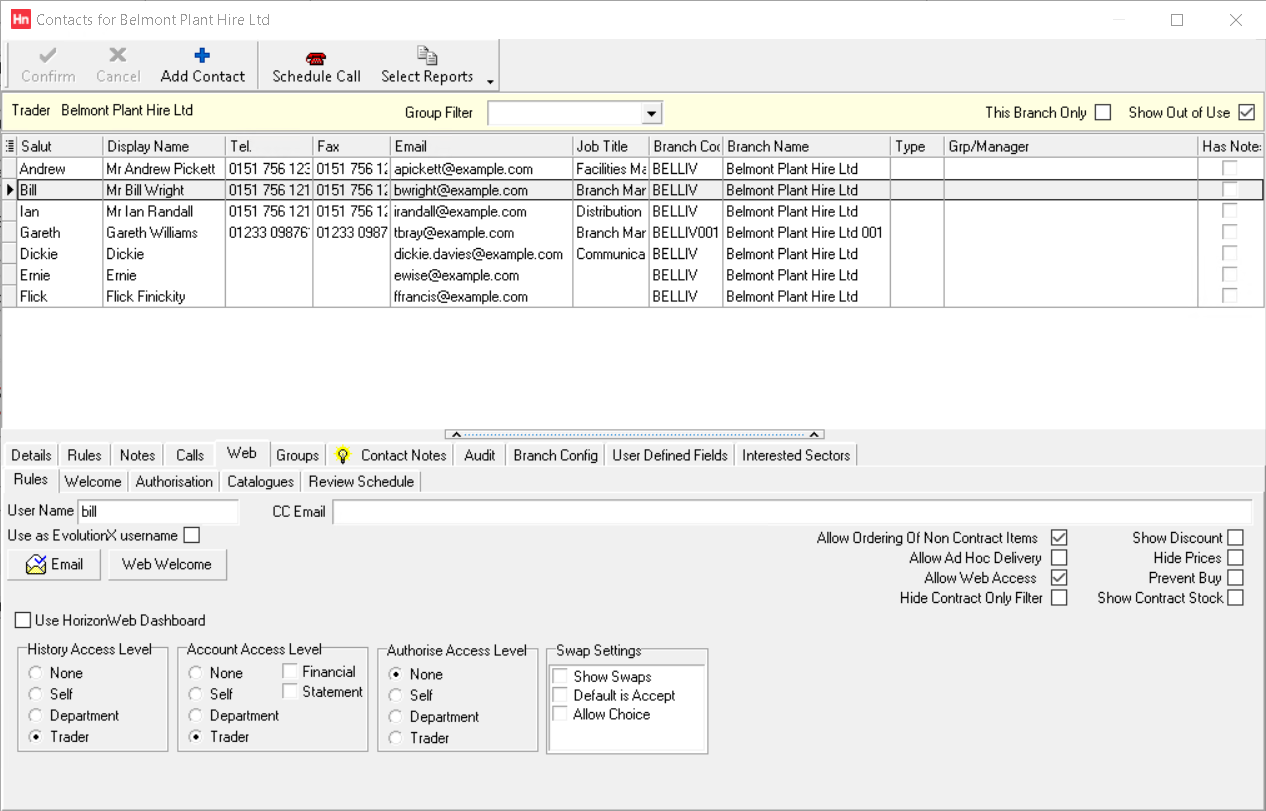Click Has Notes checkbox for Ian Randall

pyautogui.click(x=1229, y=211)
